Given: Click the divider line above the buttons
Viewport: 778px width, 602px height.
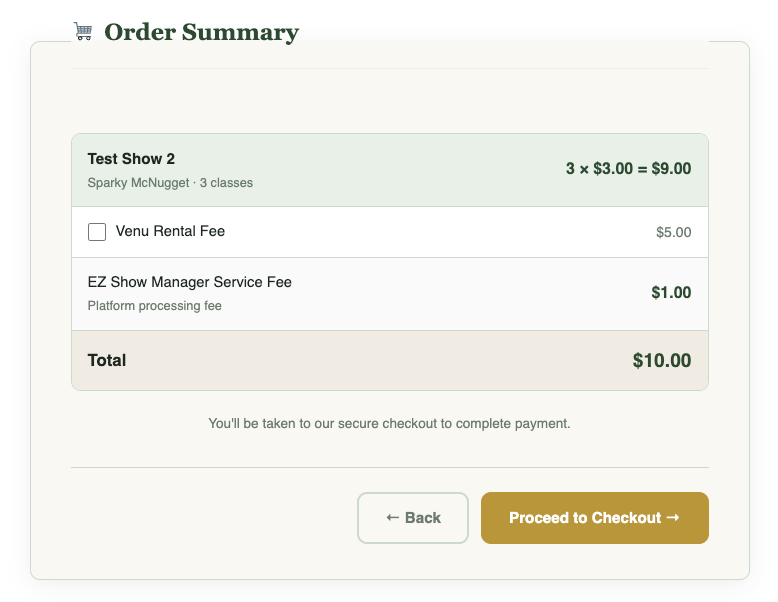Looking at the screenshot, I should click(389, 467).
